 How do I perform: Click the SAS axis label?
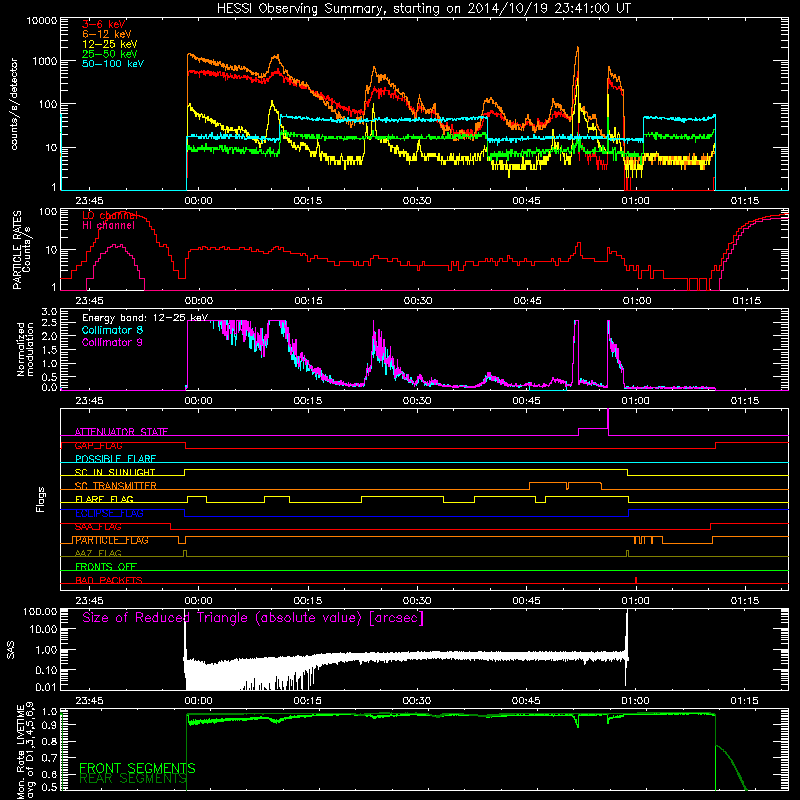click(11, 650)
